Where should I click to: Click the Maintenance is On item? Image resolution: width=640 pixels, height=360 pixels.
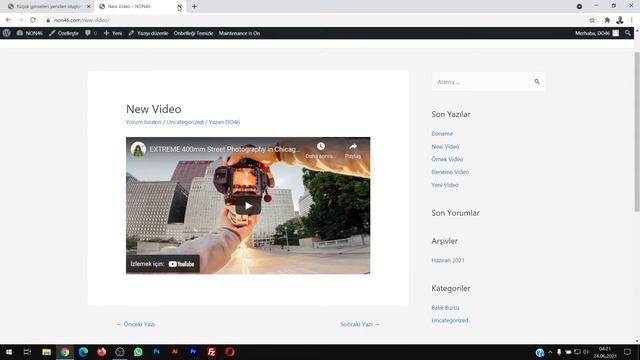point(239,33)
